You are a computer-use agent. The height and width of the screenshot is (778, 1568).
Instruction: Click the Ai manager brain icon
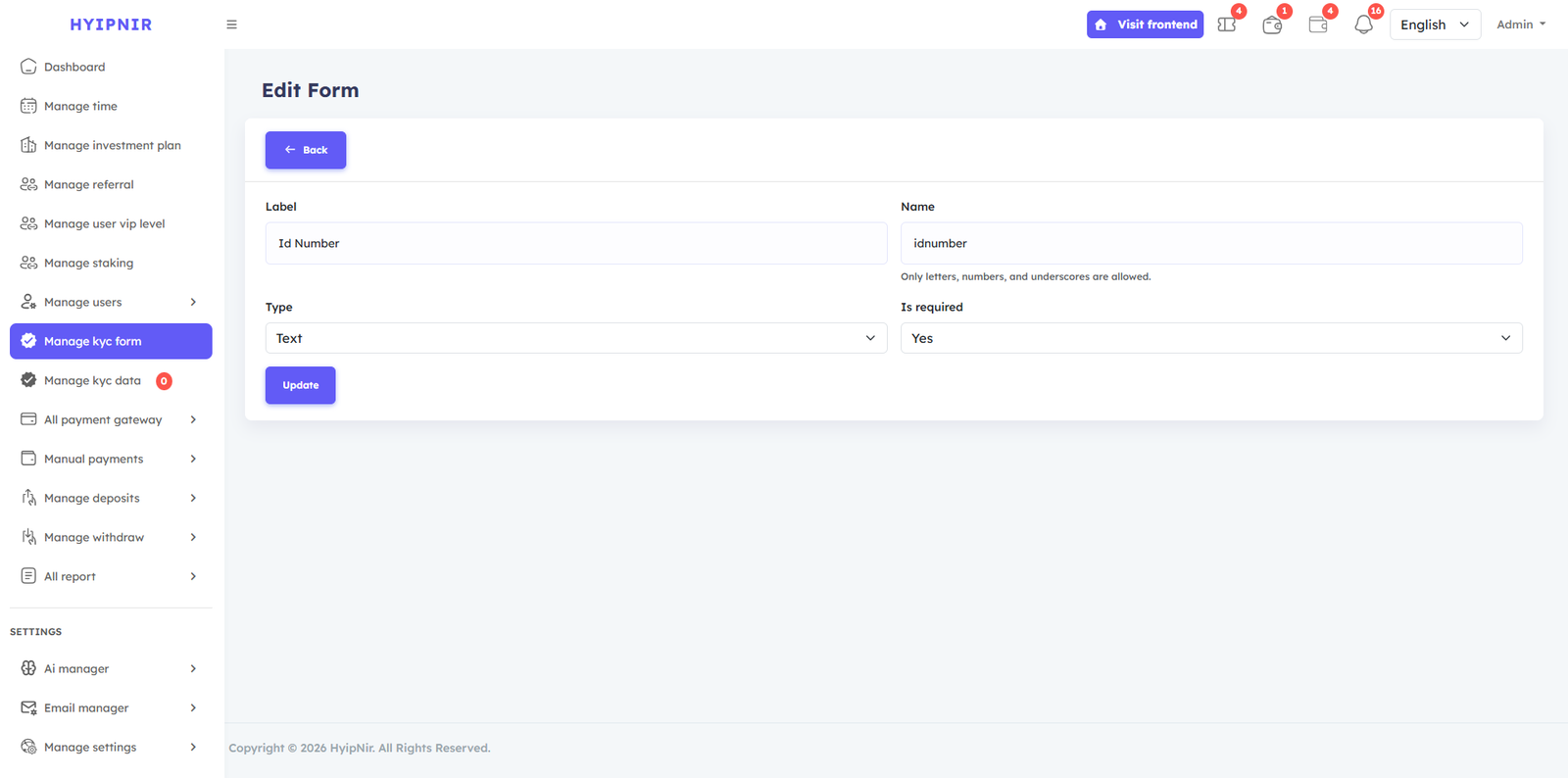28,668
